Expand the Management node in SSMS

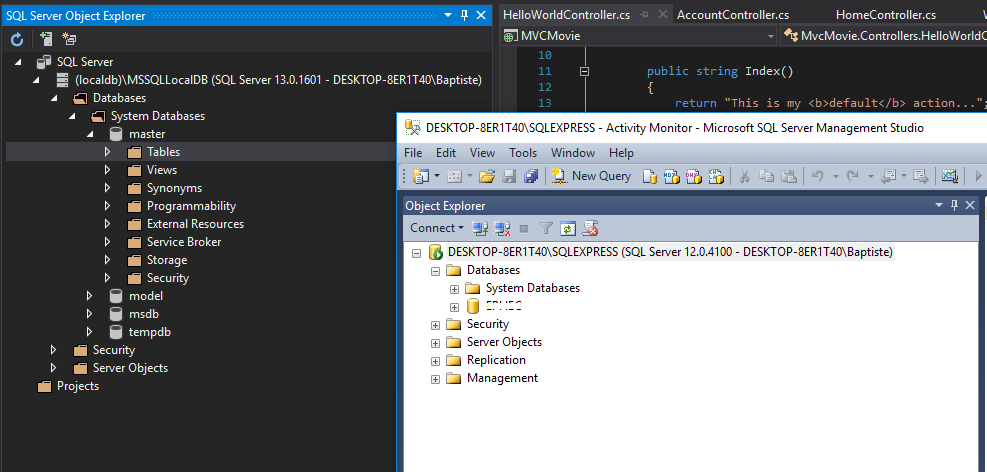point(435,379)
